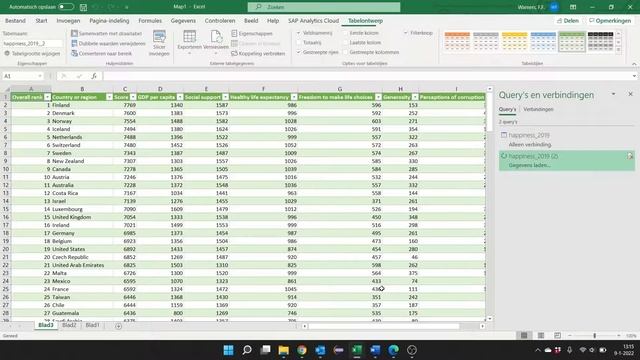Image resolution: width=640 pixels, height=360 pixels.
Task: Open File Explorer from the taskbar
Action: [x=284, y=350]
